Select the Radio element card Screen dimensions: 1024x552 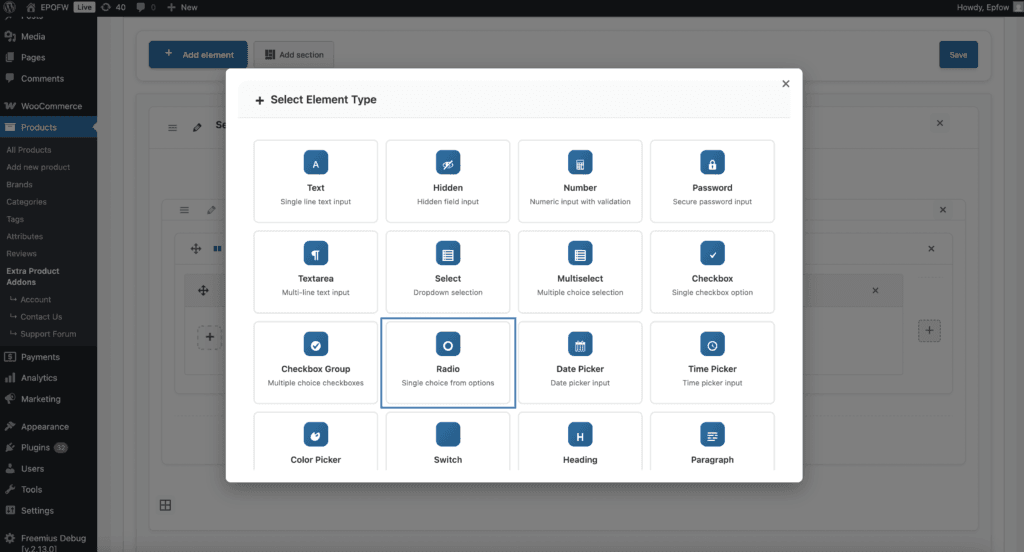click(448, 363)
